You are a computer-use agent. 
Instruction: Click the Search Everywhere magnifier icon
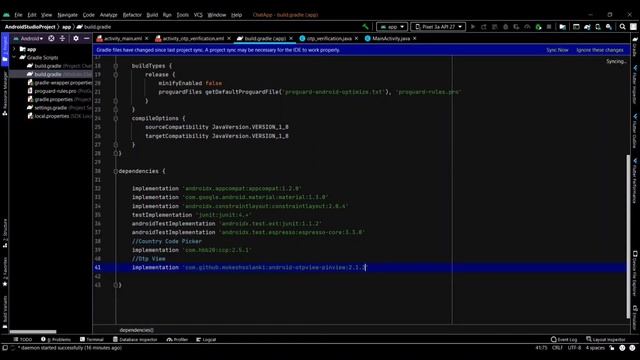[x=622, y=27]
